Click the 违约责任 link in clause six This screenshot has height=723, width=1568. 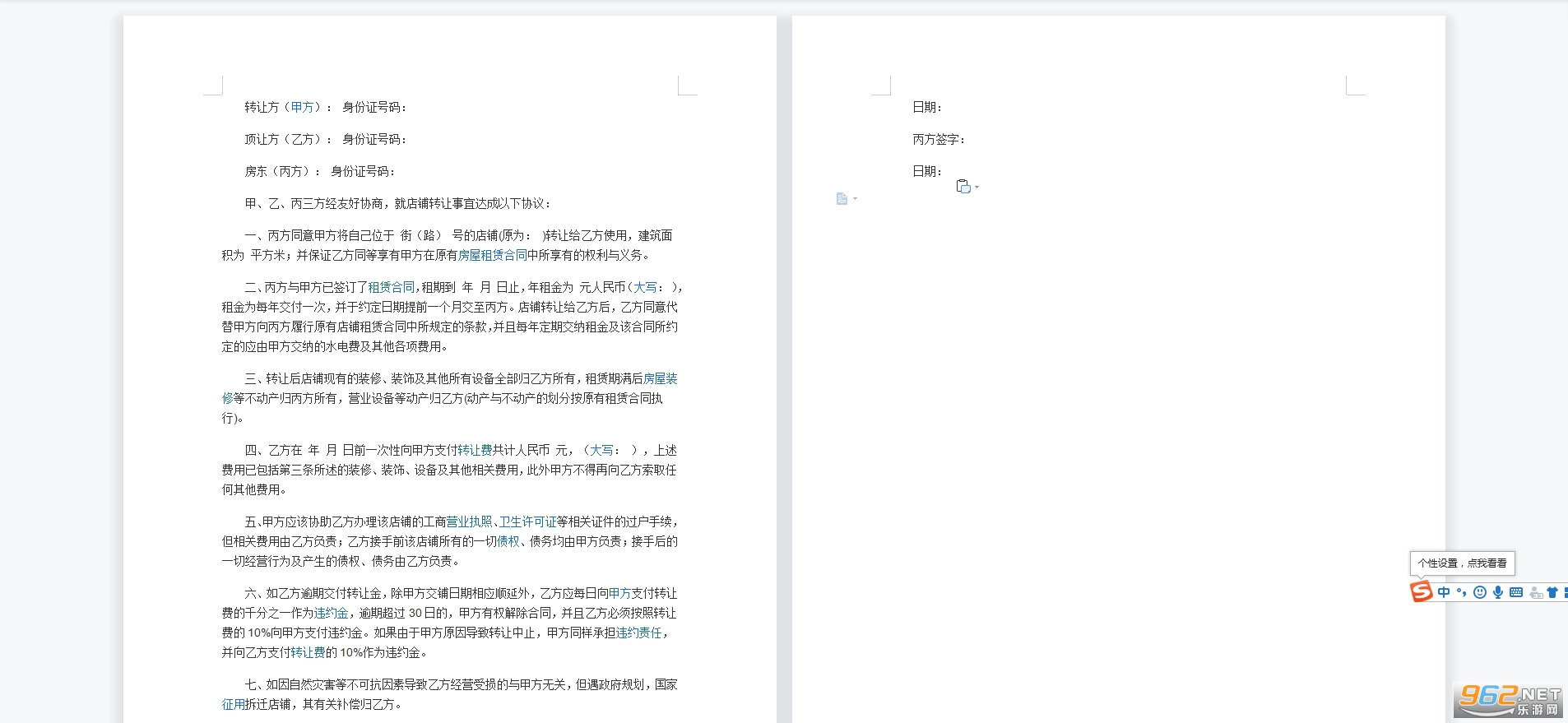[x=638, y=633]
